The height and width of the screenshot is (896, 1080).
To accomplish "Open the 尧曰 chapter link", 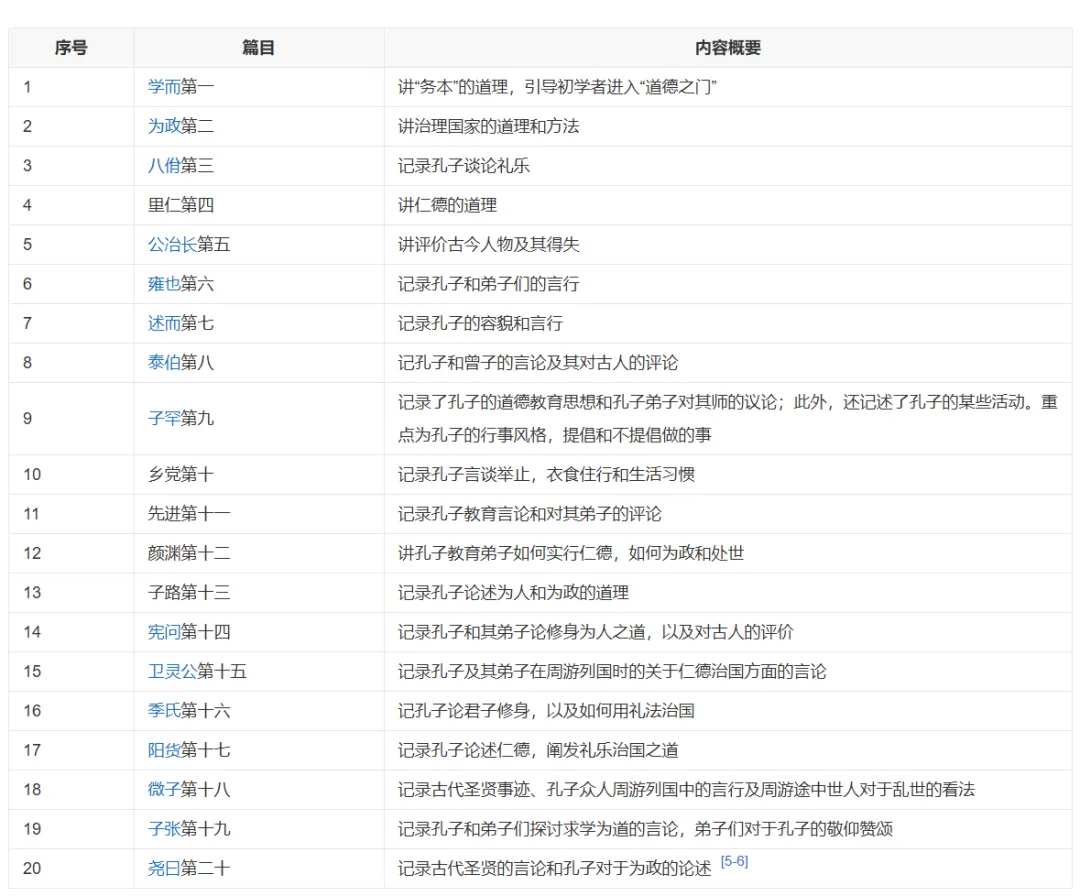I will pos(164,868).
